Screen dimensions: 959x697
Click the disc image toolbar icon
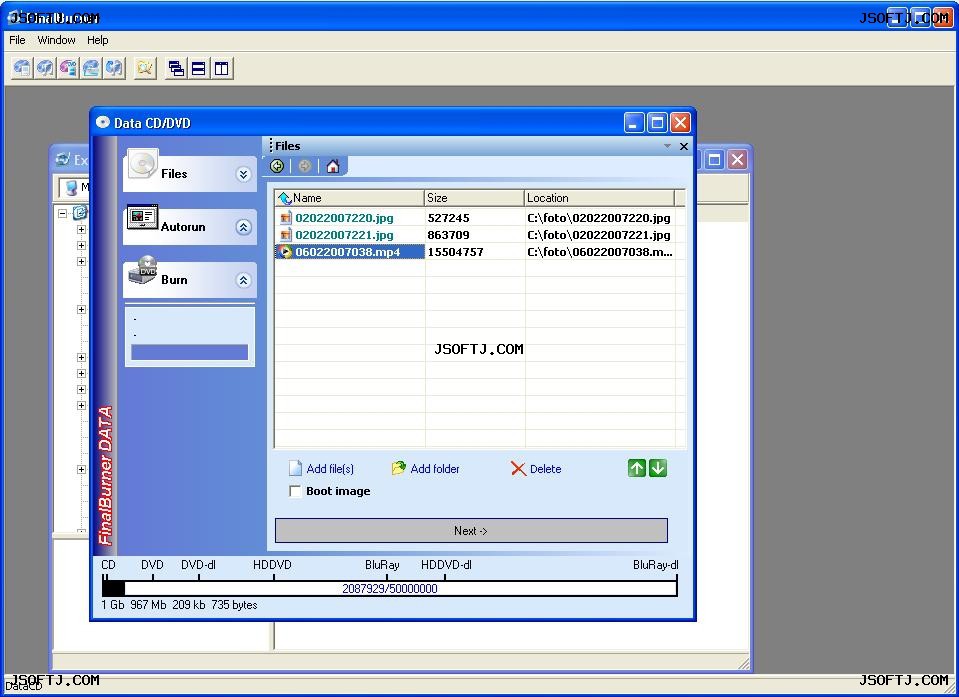(91, 68)
